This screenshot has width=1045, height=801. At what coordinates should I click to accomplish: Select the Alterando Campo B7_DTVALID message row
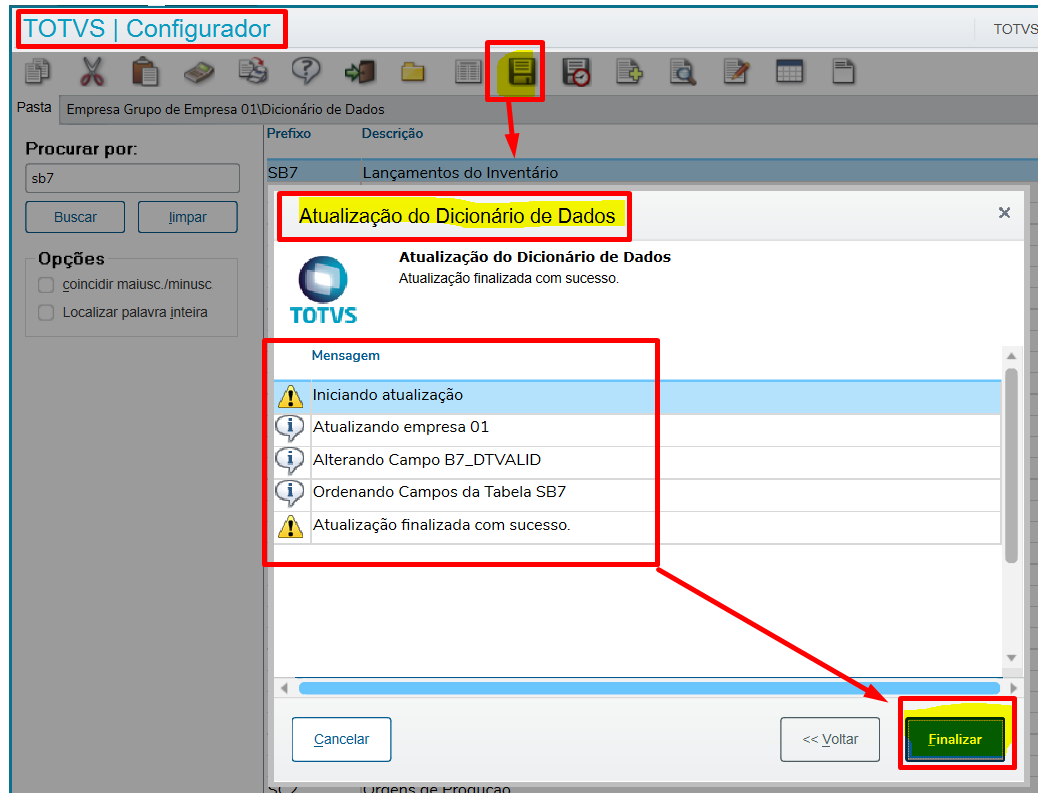pos(637,462)
